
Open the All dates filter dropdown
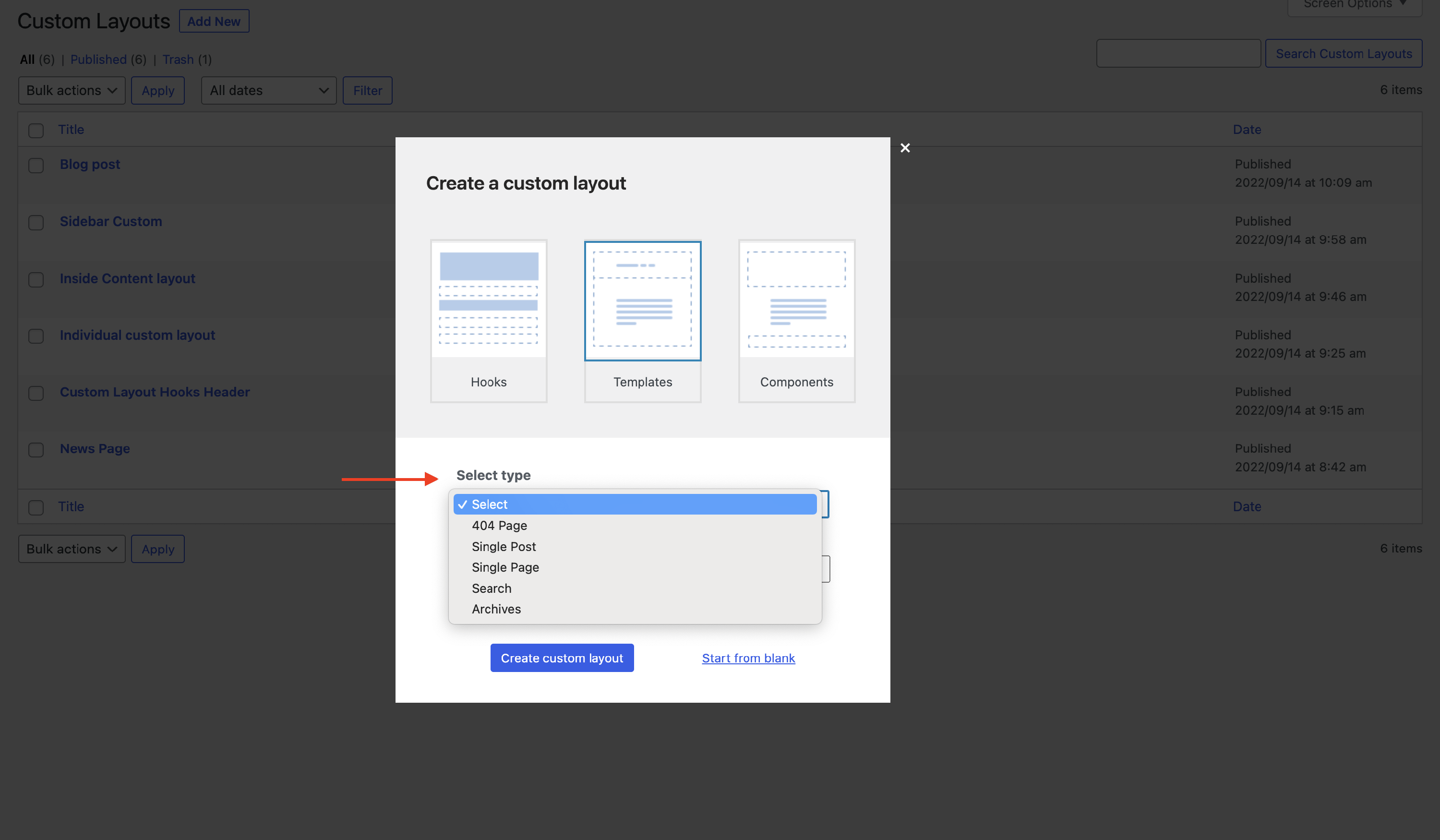tap(268, 90)
